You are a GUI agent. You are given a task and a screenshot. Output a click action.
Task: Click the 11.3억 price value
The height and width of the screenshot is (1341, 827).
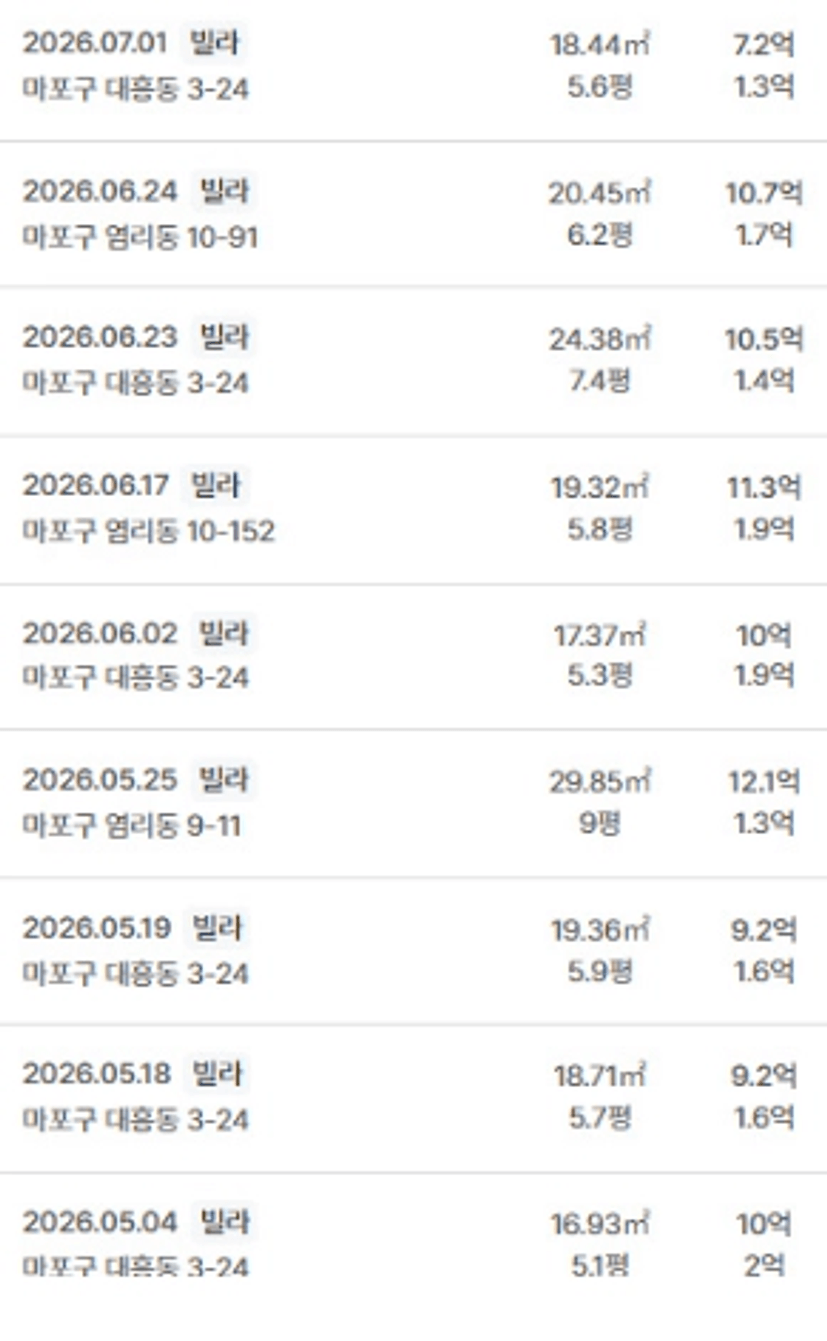[763, 488]
